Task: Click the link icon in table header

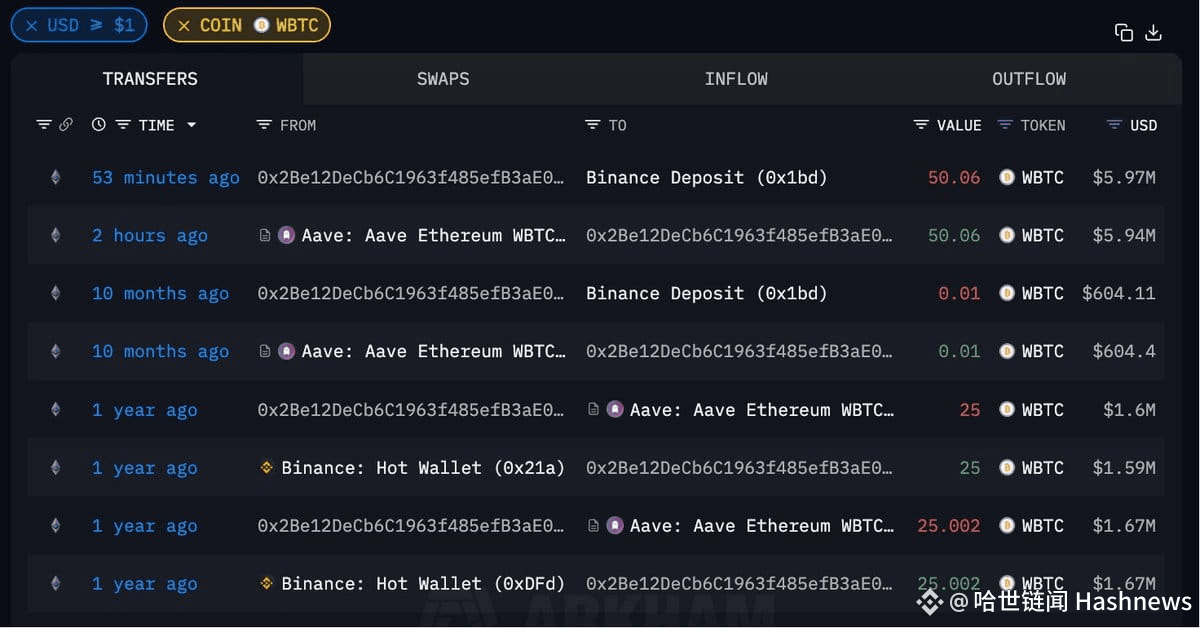Action: click(66, 125)
